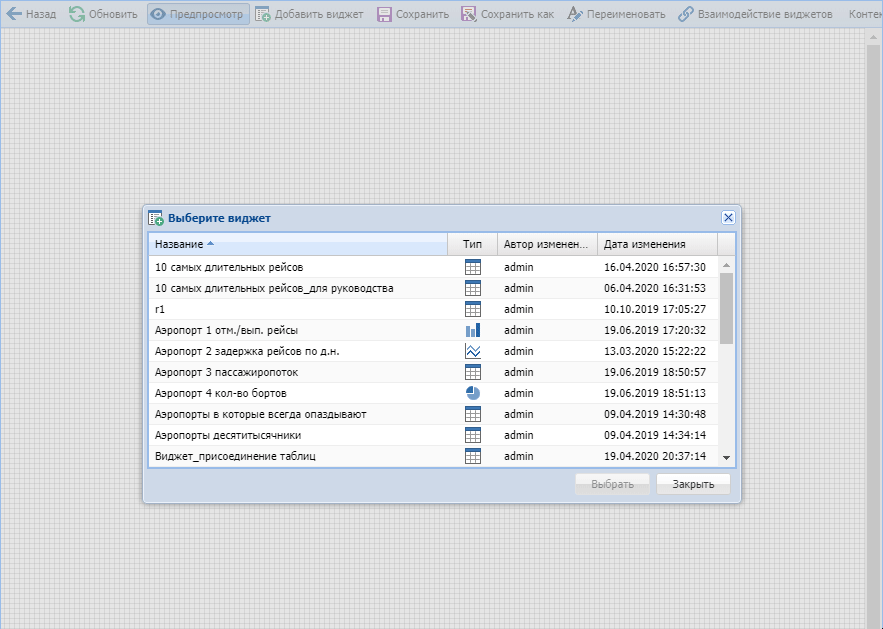Click the table icon for Аэропорты всегда опаздывают

tap(472, 414)
